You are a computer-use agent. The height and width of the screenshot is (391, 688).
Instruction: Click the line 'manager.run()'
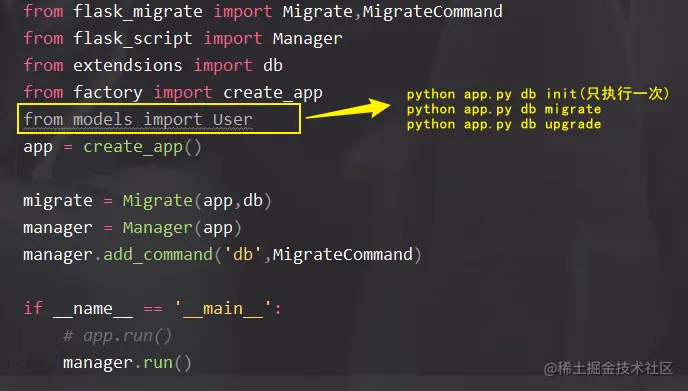pos(127,363)
